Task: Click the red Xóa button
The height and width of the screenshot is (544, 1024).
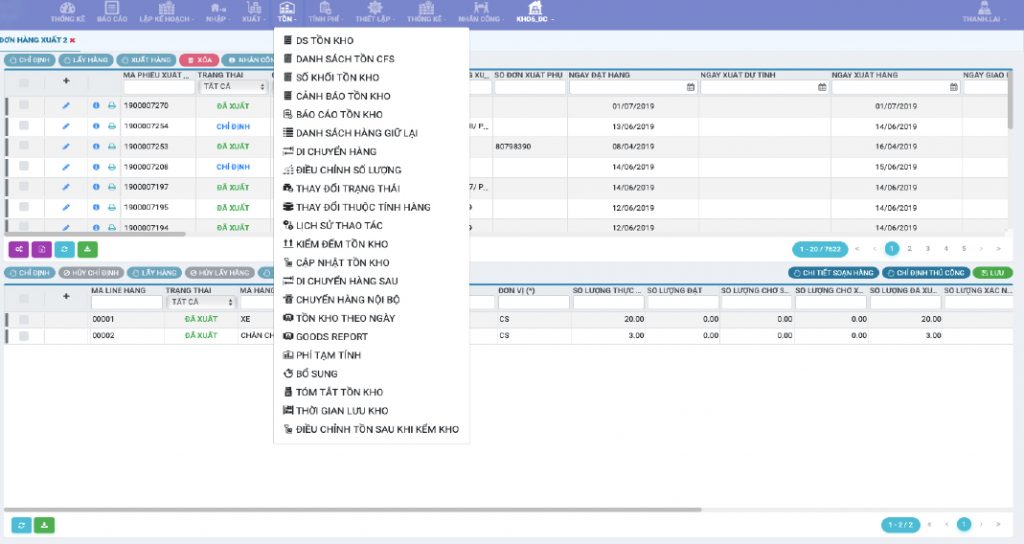Action: [x=199, y=60]
